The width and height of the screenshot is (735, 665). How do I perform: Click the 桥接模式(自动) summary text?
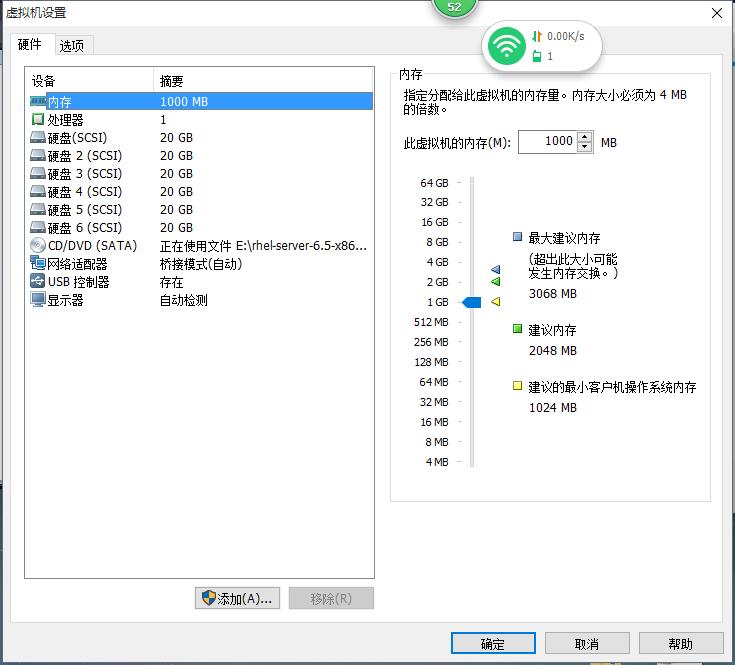[x=201, y=264]
